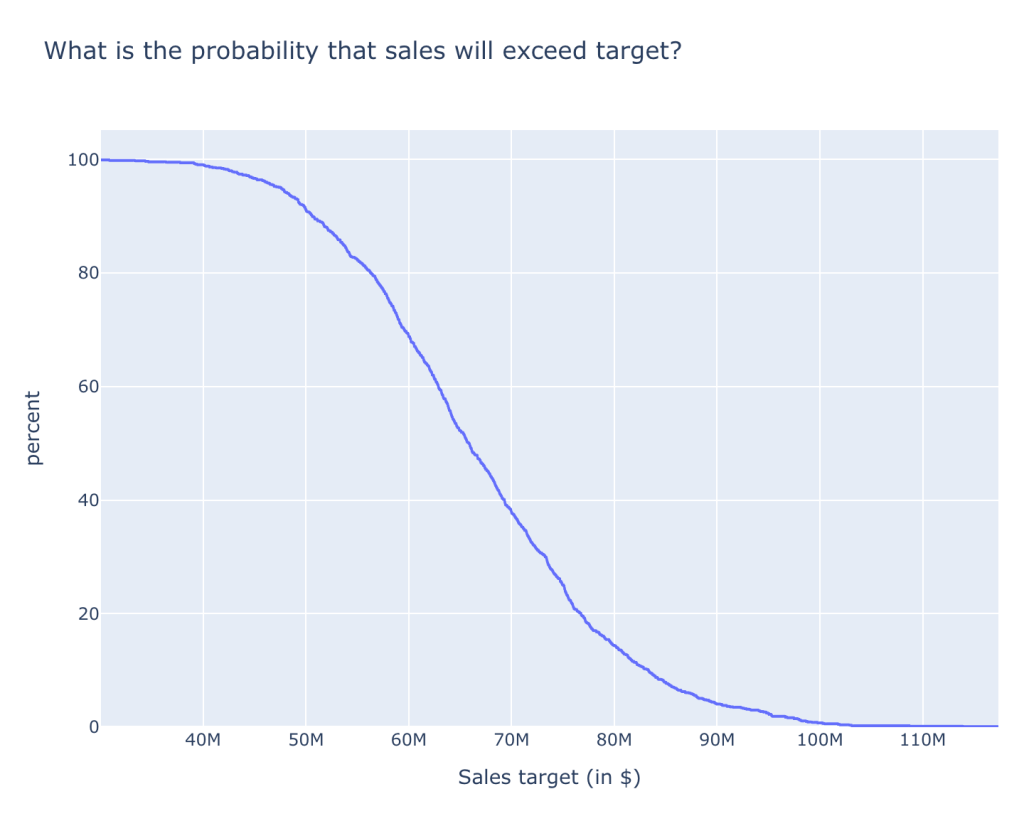Screen dimensions: 1024x816
Task: Click the curve where it crosses the 80M gridline
Action: (614, 645)
